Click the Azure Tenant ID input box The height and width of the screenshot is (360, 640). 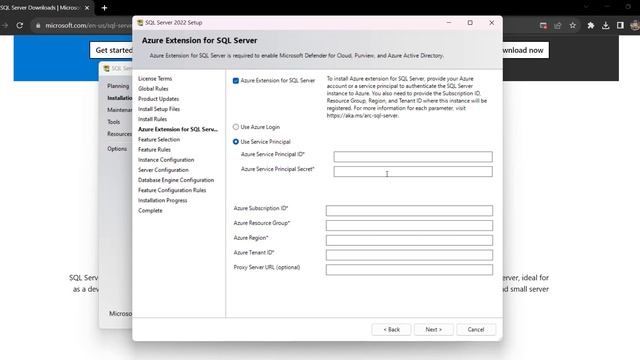(x=409, y=255)
